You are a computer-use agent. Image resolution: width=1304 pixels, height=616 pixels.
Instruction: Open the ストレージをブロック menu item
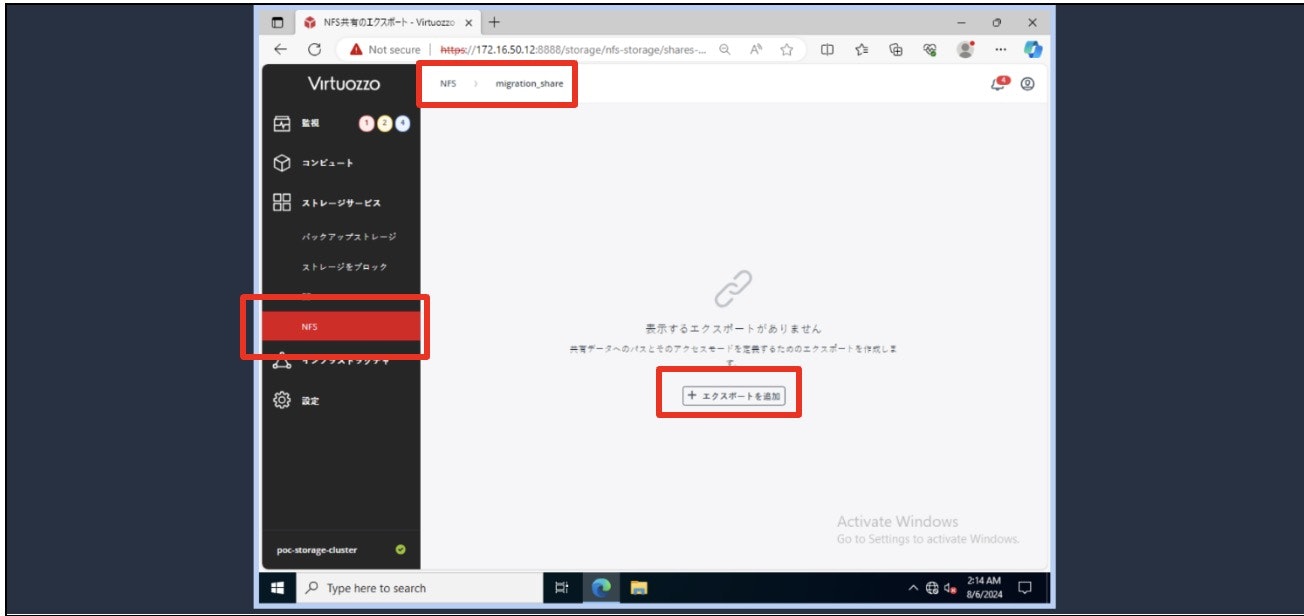(344, 267)
